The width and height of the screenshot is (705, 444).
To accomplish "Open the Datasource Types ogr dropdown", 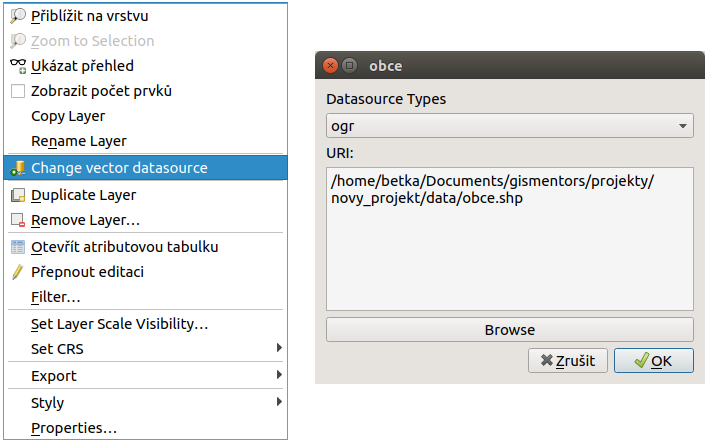I will pyautogui.click(x=509, y=126).
